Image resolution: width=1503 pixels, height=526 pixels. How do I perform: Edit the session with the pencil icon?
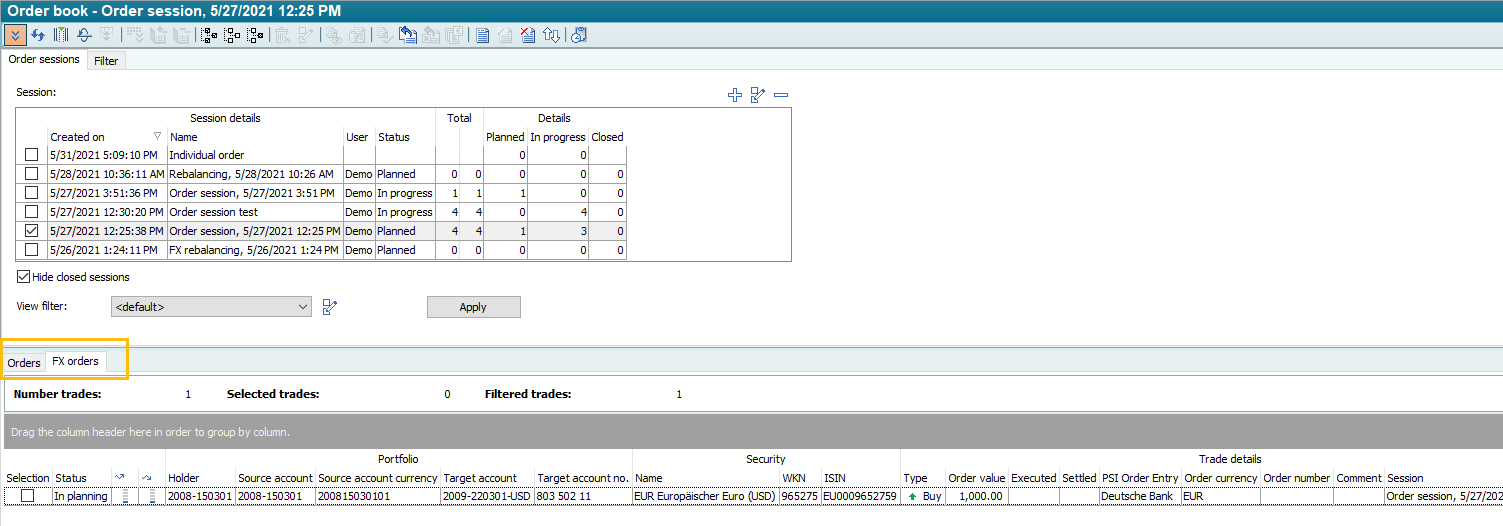757,95
